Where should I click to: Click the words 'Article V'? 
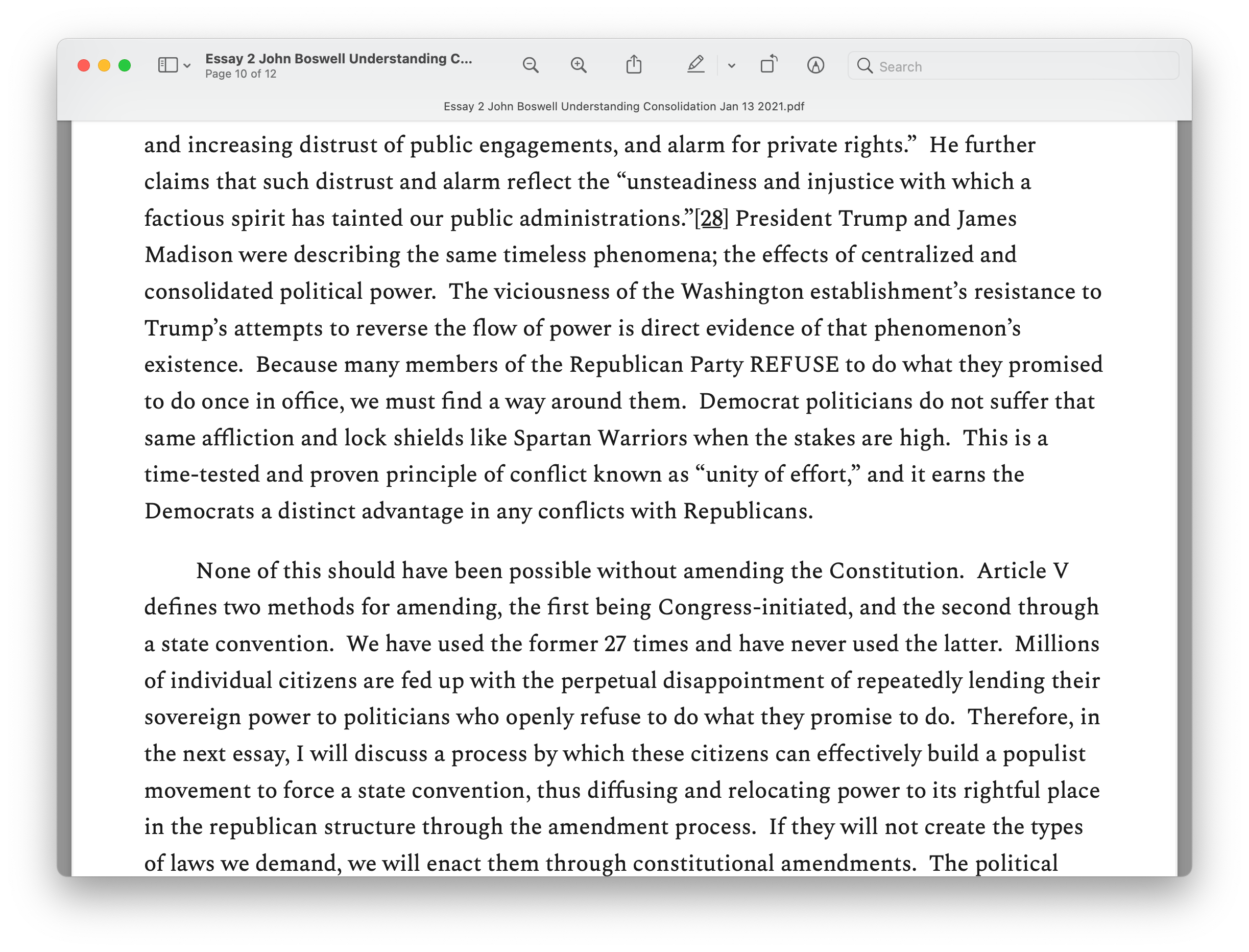click(x=1022, y=570)
